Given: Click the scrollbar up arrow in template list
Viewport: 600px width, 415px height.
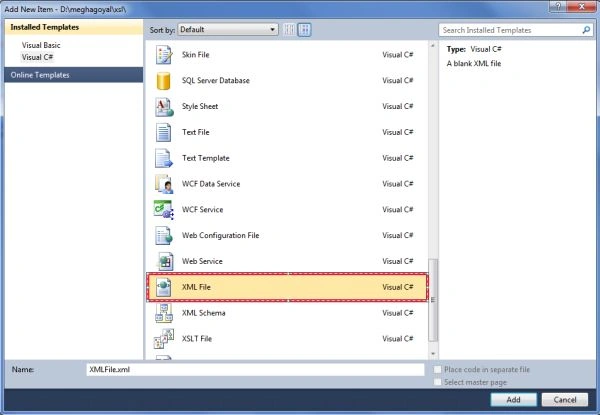Looking at the screenshot, I should (433, 46).
